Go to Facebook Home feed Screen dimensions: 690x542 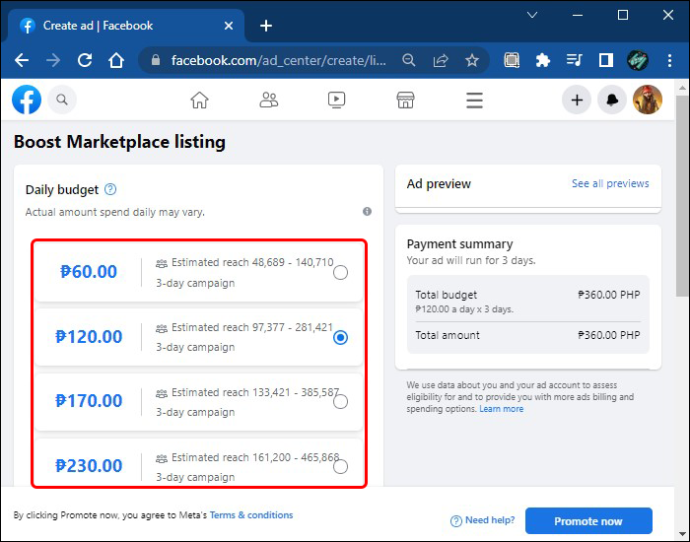[199, 100]
